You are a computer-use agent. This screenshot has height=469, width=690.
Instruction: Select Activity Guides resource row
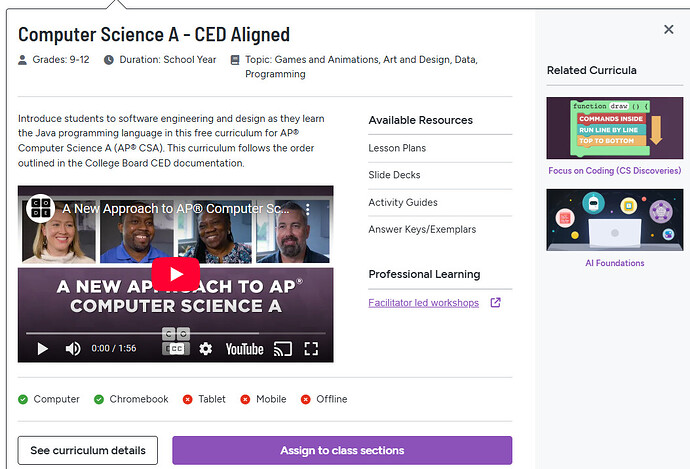click(x=440, y=202)
